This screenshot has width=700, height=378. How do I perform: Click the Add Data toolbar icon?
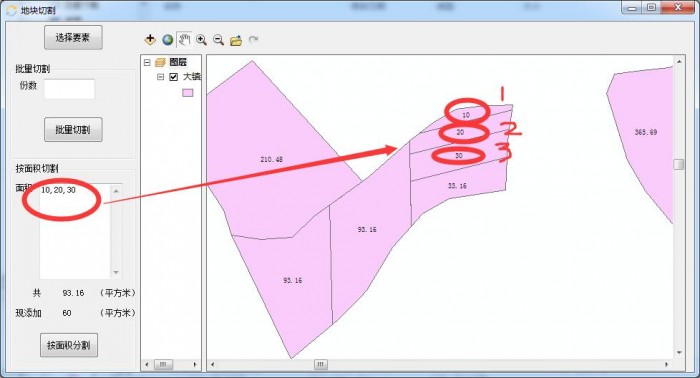150,40
